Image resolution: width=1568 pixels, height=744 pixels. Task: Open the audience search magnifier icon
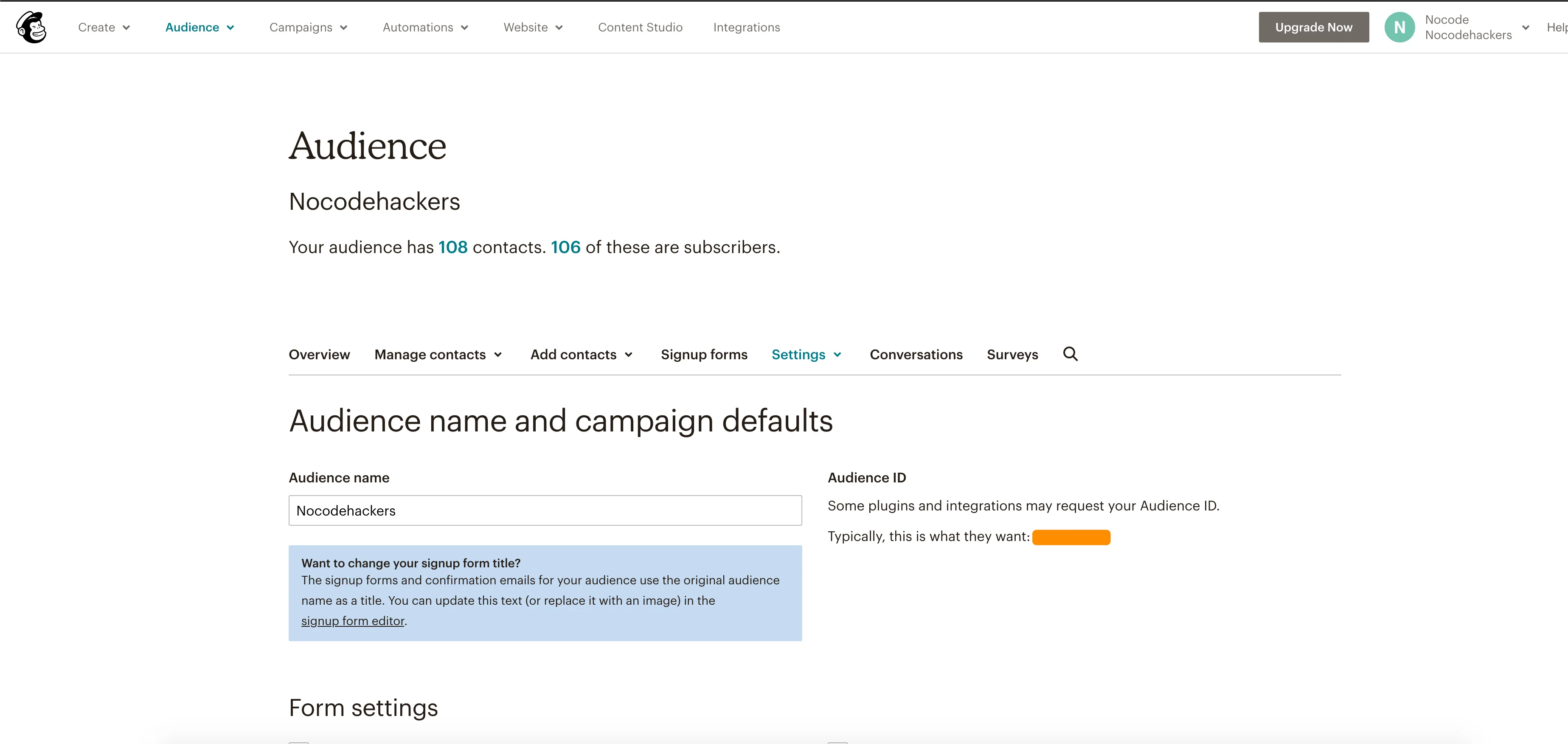1070,354
